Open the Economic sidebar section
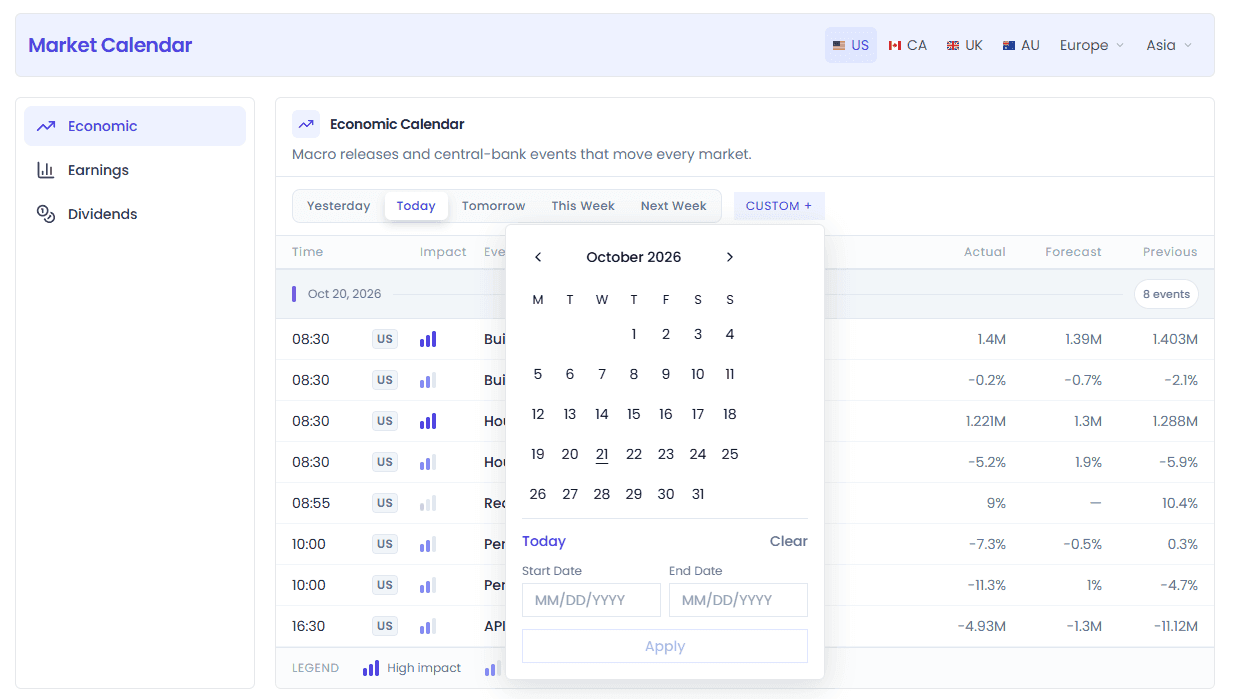Viewport: 1233px width, 699px height. click(x=135, y=126)
